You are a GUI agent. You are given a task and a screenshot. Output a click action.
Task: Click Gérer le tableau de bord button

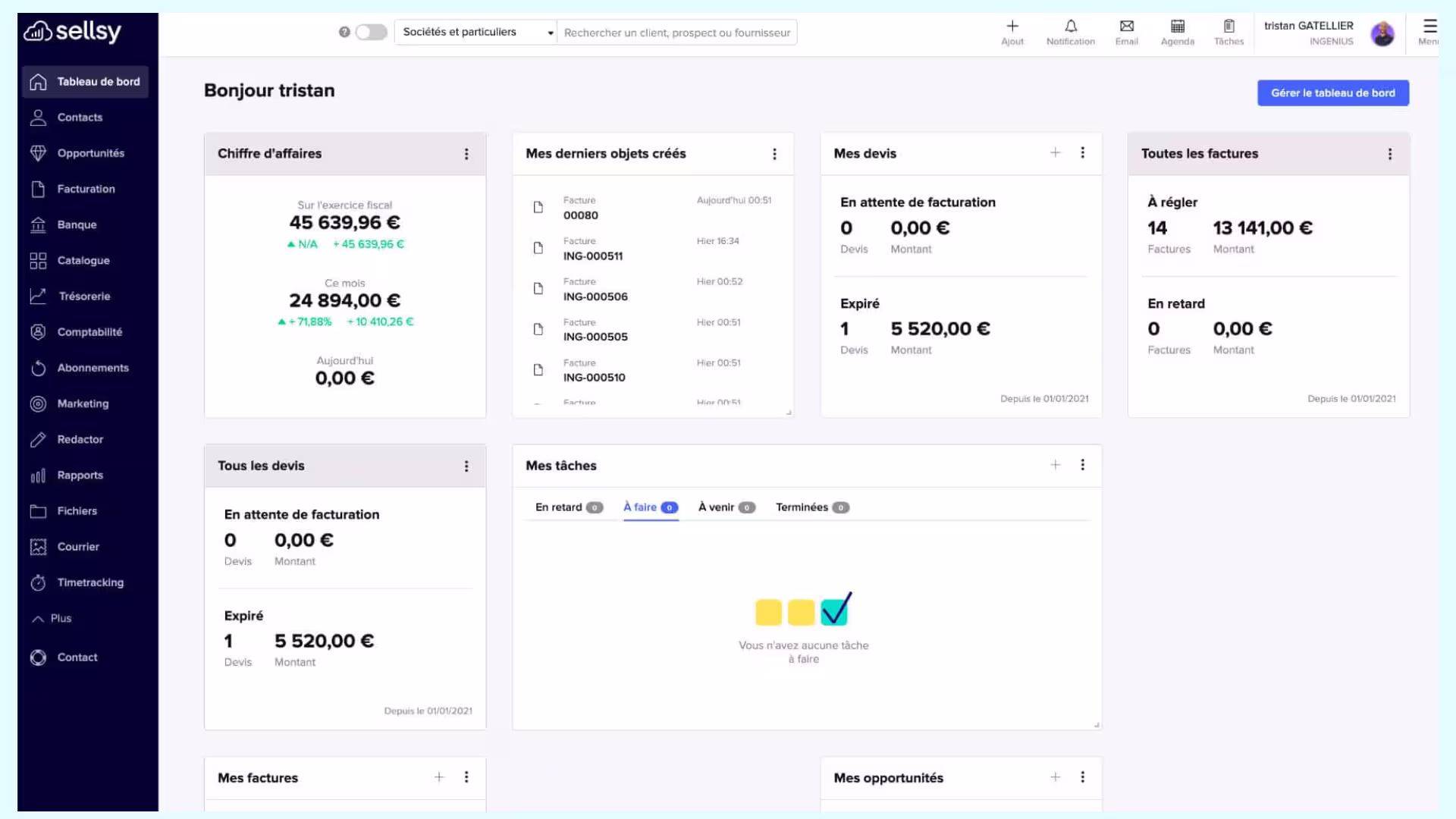click(1332, 93)
